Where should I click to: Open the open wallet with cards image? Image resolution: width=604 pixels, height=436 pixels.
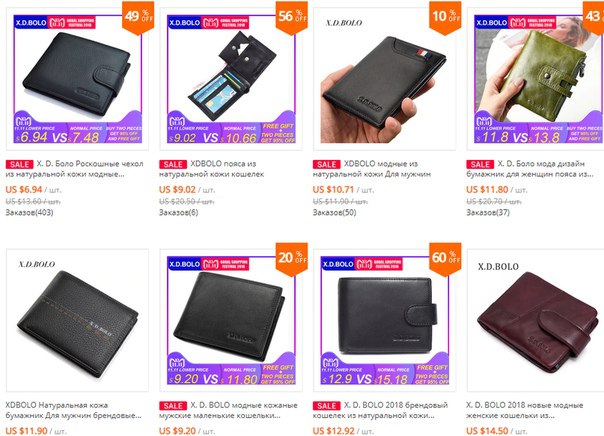231,79
